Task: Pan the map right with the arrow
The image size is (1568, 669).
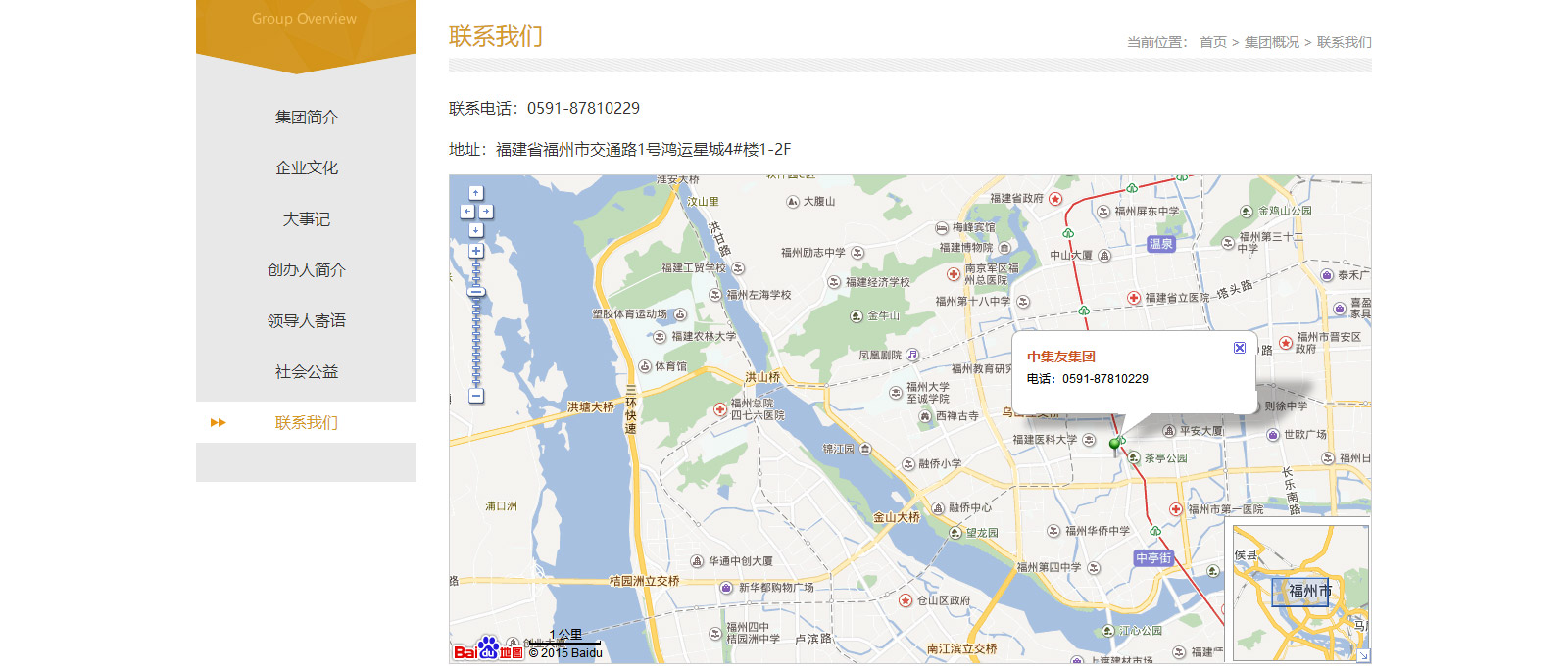Action: click(486, 212)
